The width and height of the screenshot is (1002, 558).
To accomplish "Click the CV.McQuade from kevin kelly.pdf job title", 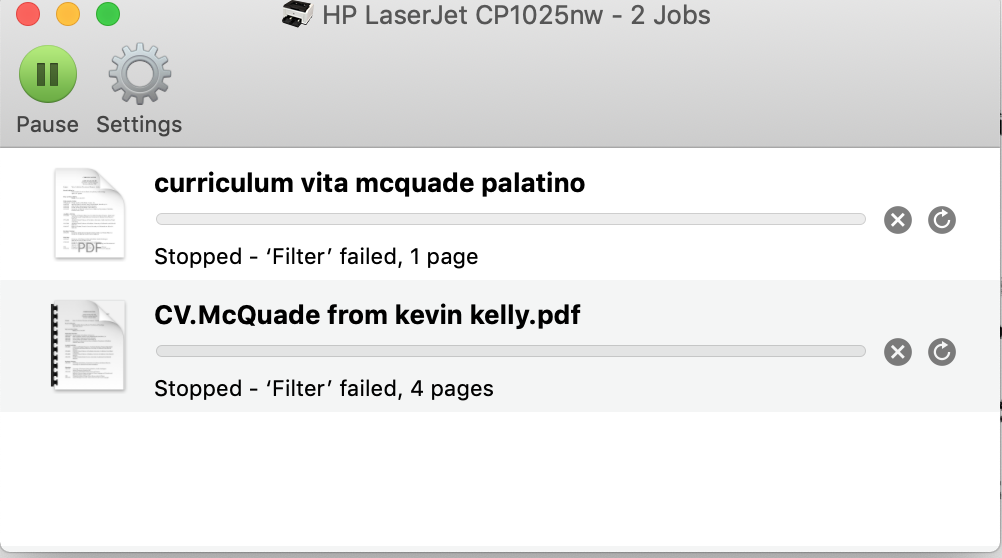I will pyautogui.click(x=367, y=316).
